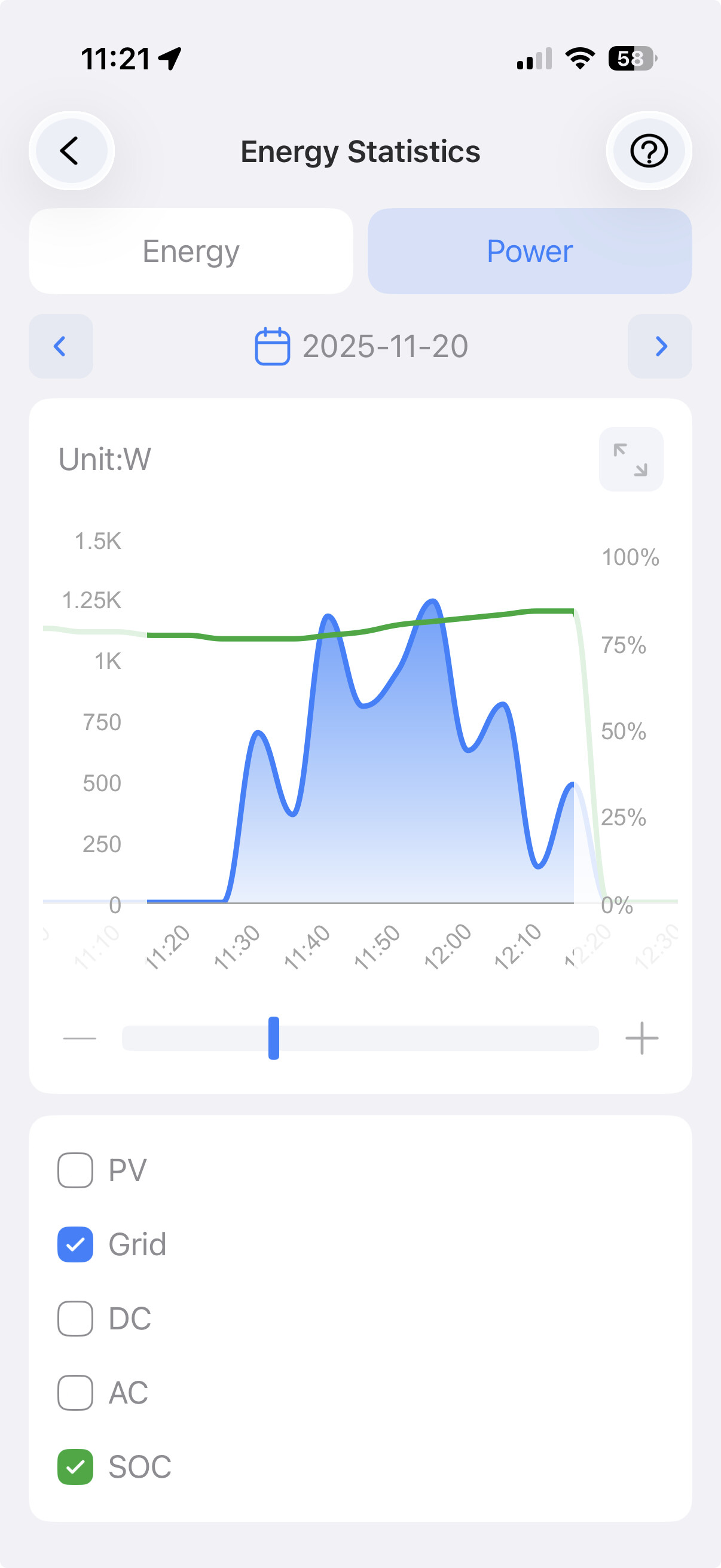Go to previous day with left chevron

coord(60,346)
